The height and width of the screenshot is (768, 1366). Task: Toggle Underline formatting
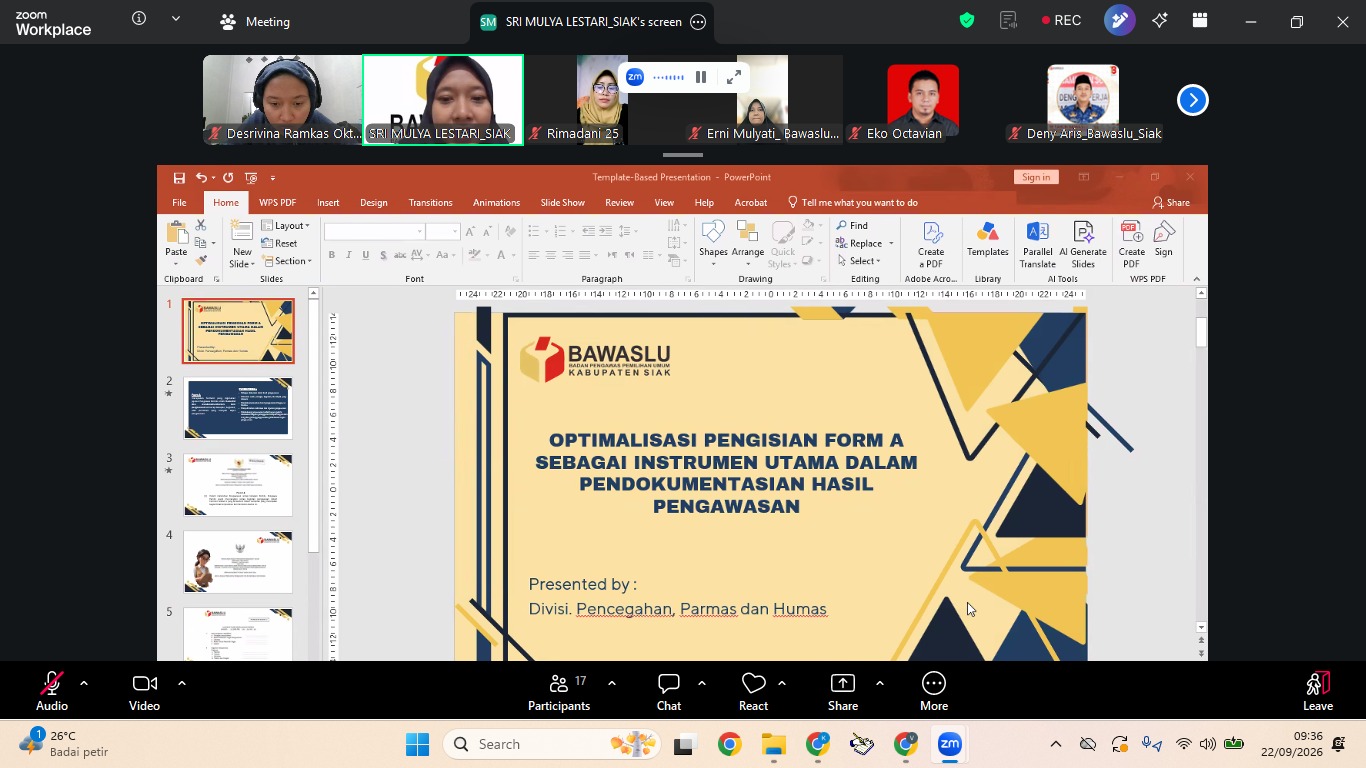366,256
